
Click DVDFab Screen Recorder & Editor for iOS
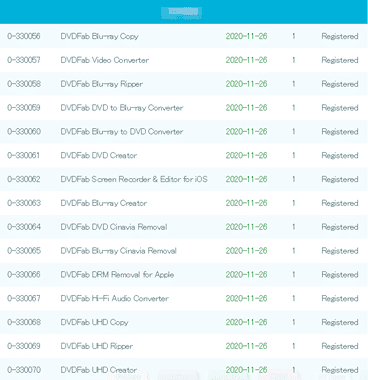point(134,179)
